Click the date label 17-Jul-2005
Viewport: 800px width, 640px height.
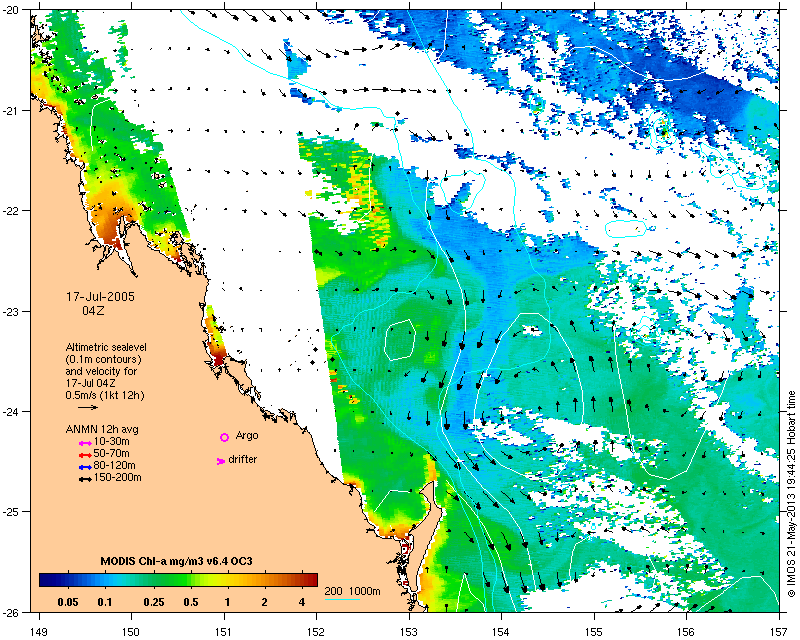(x=101, y=297)
